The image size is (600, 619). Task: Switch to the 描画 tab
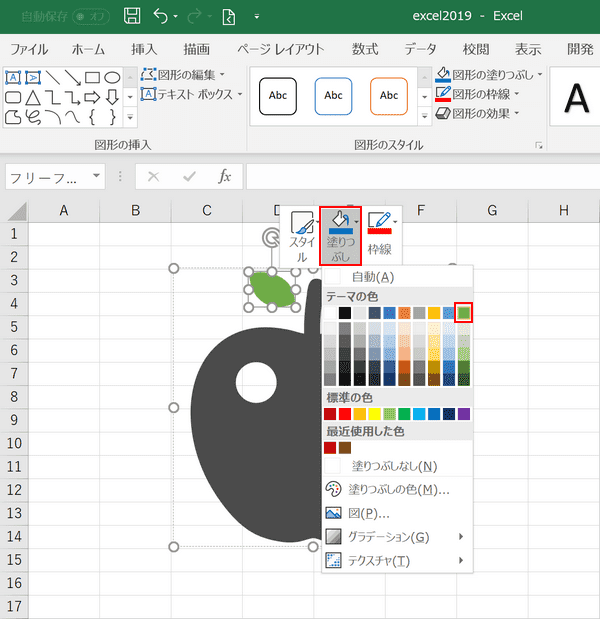[x=197, y=49]
